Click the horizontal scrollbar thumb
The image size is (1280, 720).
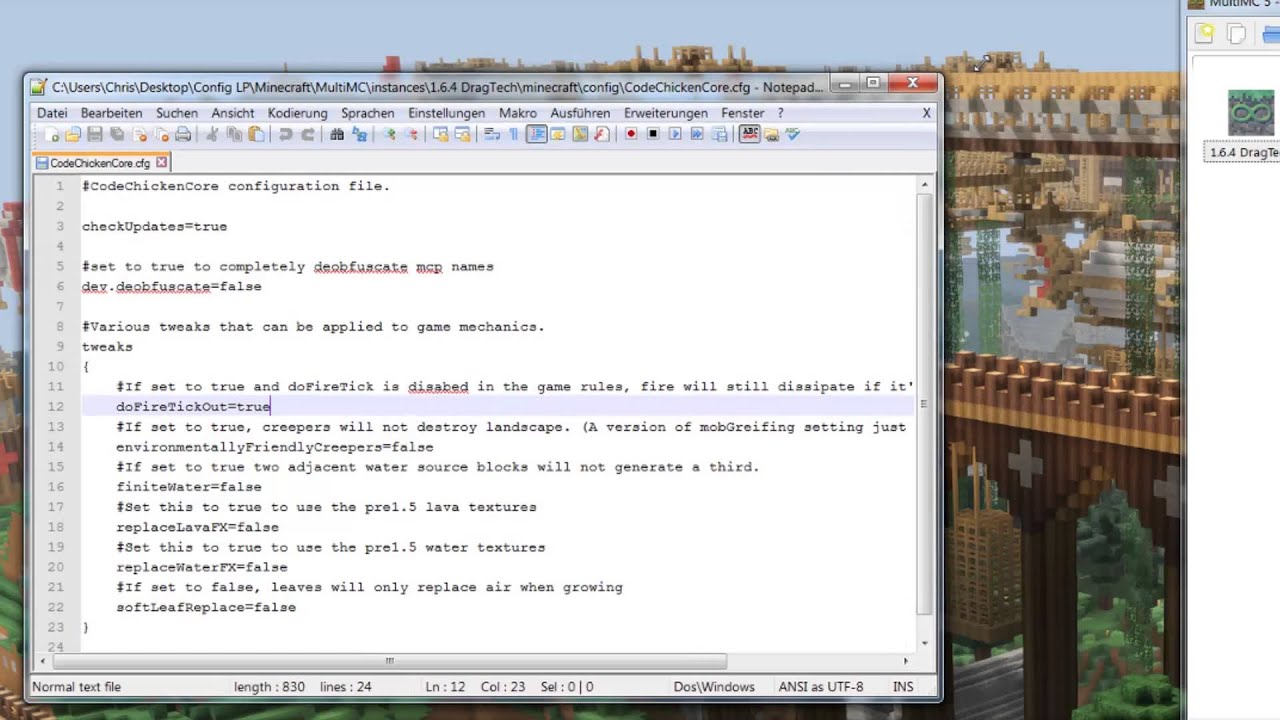[x=389, y=661]
